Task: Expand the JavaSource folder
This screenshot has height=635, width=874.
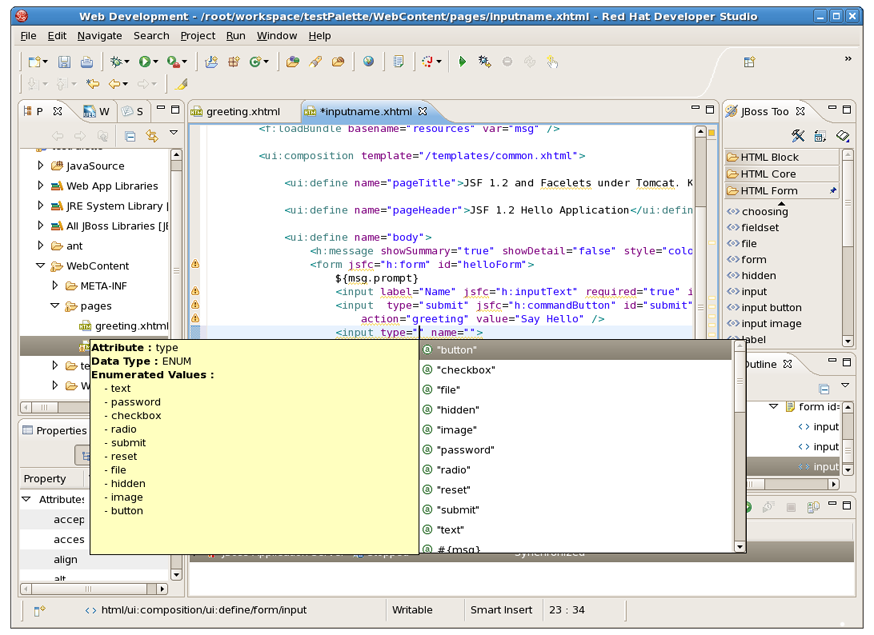Action: pyautogui.click(x=41, y=166)
